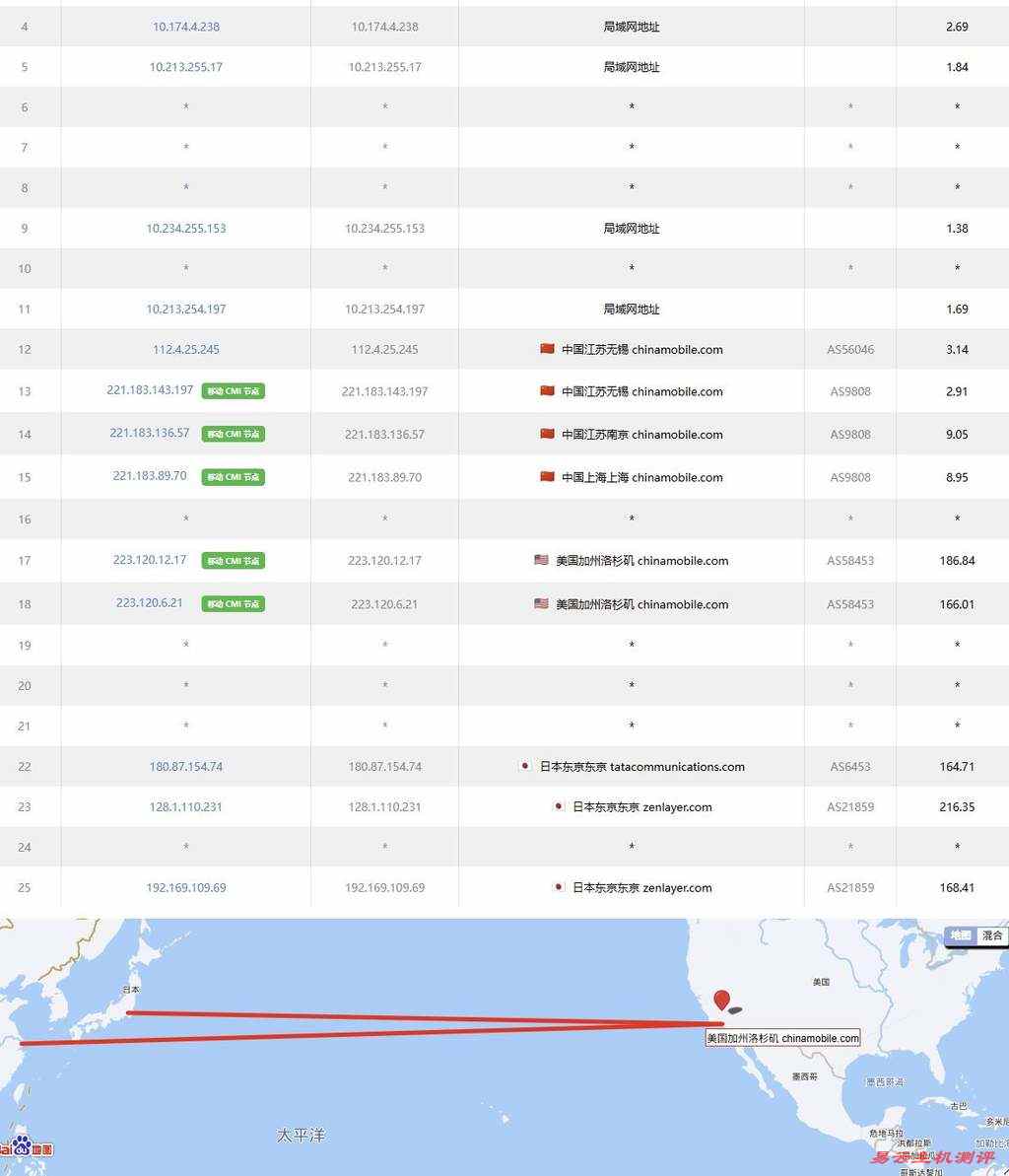Viewport: 1009px width, 1176px height.
Task: Select 中国上海上海 chinamobile.com location text
Action: pos(641,477)
